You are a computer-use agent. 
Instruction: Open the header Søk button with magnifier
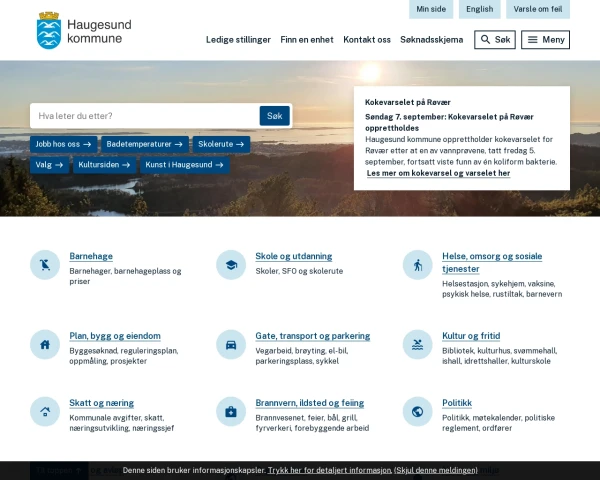[495, 40]
